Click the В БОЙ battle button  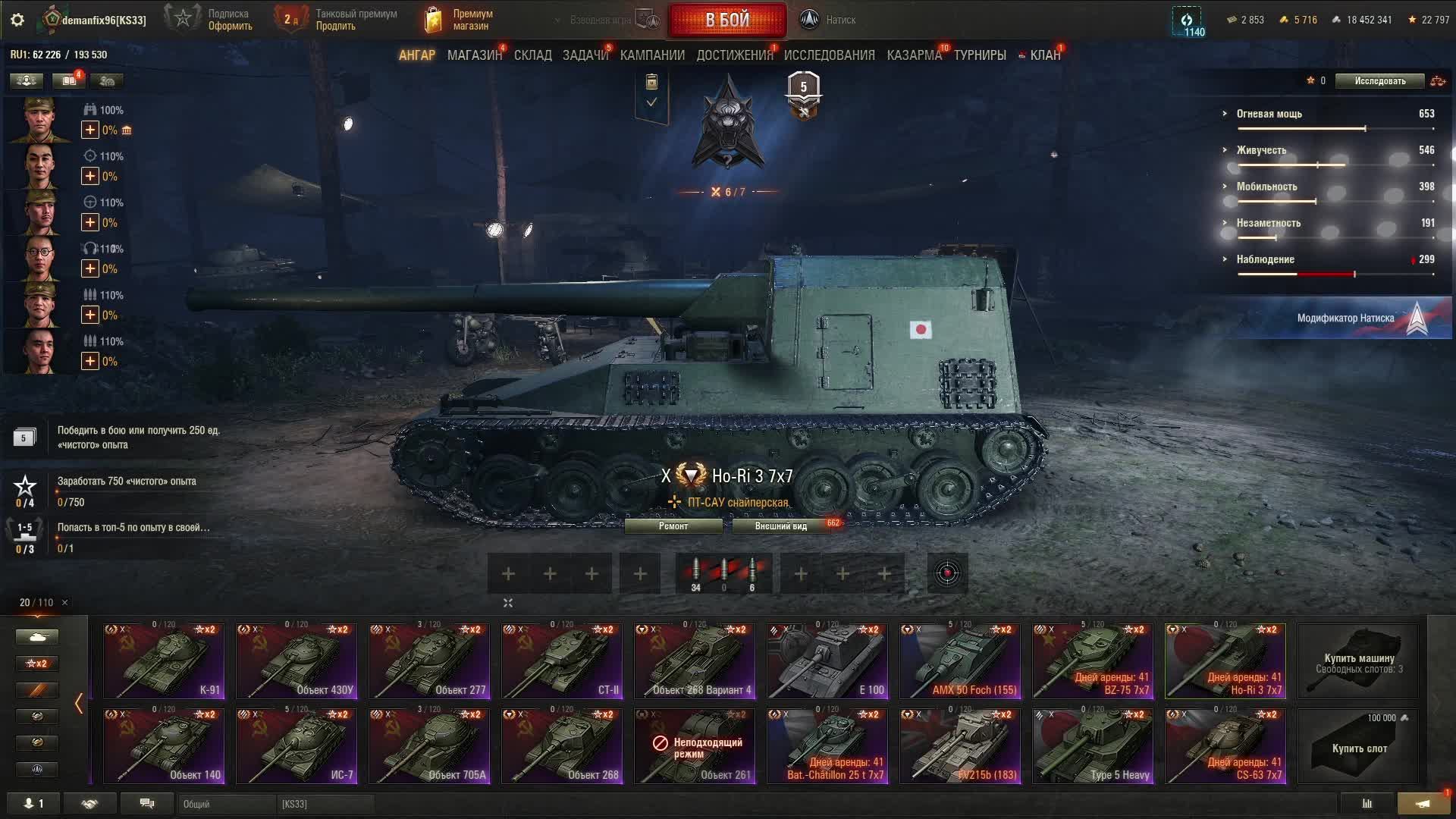coord(727,20)
